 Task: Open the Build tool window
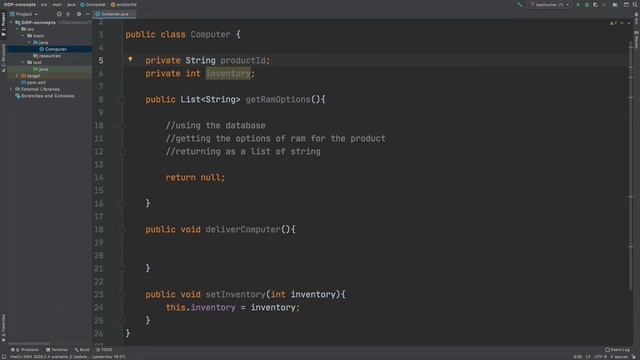(x=82, y=350)
